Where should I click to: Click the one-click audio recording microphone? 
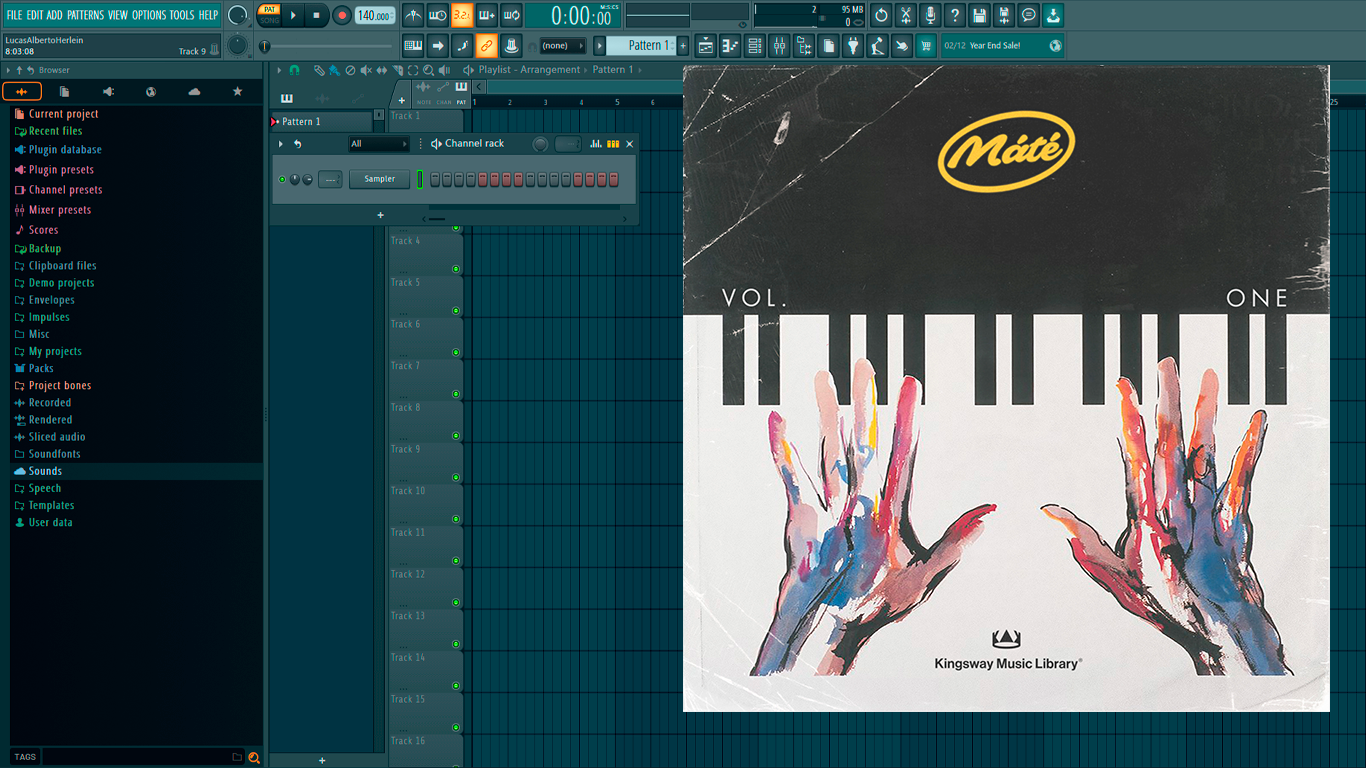tap(930, 15)
